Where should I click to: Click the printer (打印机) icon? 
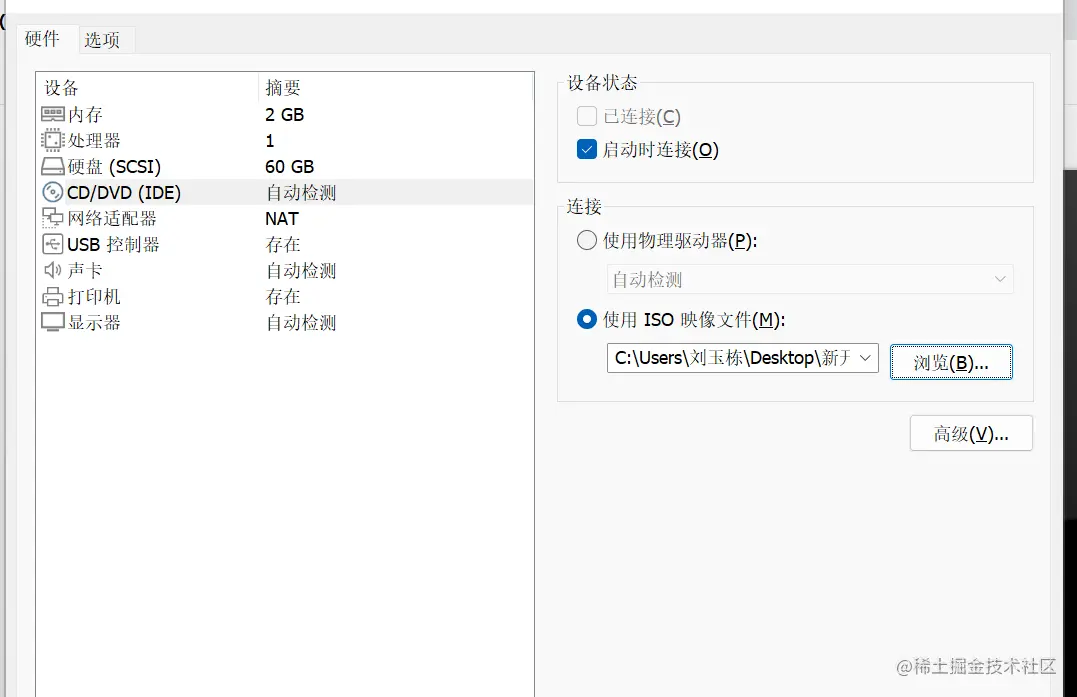[x=53, y=297]
